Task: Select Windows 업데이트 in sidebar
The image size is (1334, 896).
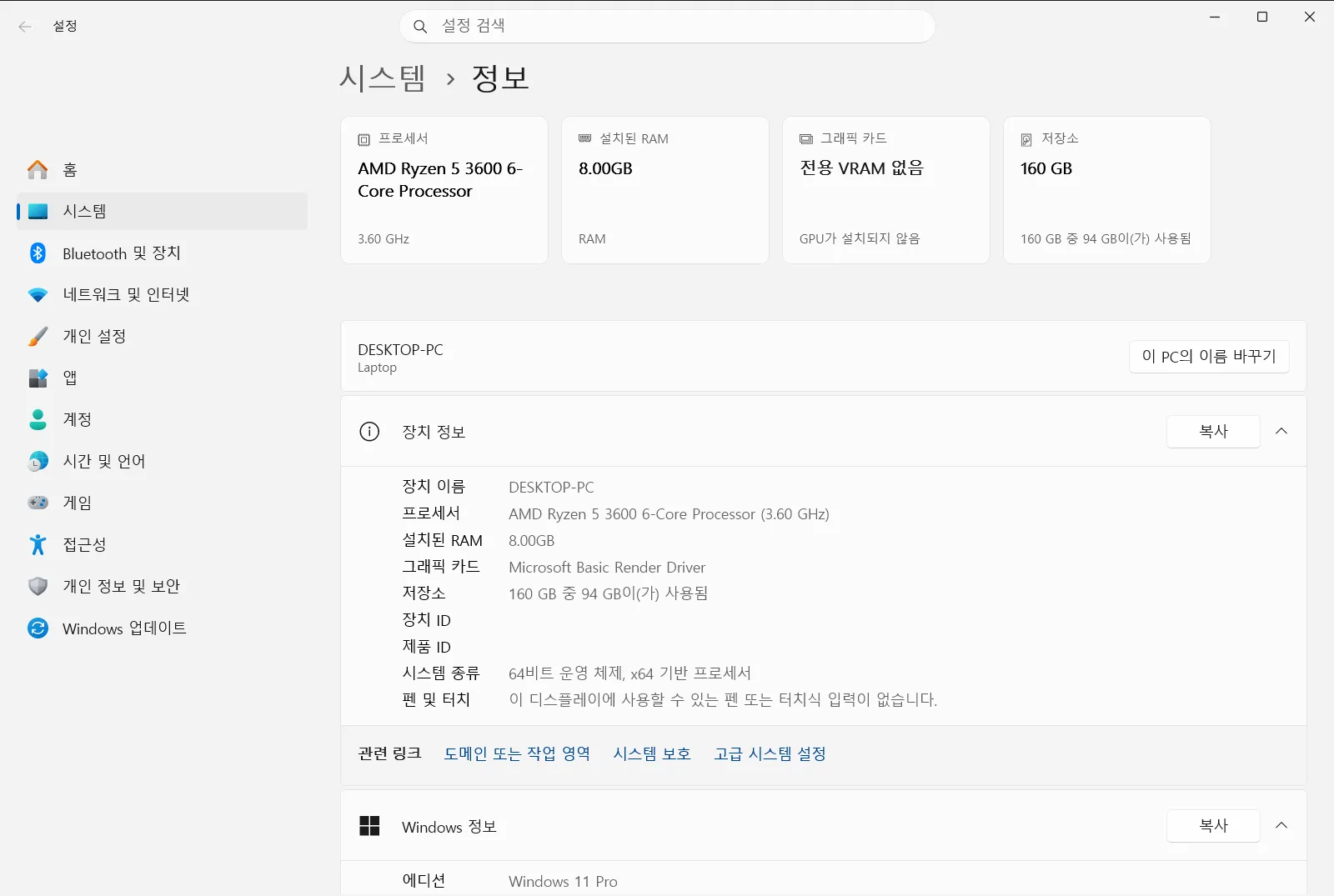Action: (162, 628)
